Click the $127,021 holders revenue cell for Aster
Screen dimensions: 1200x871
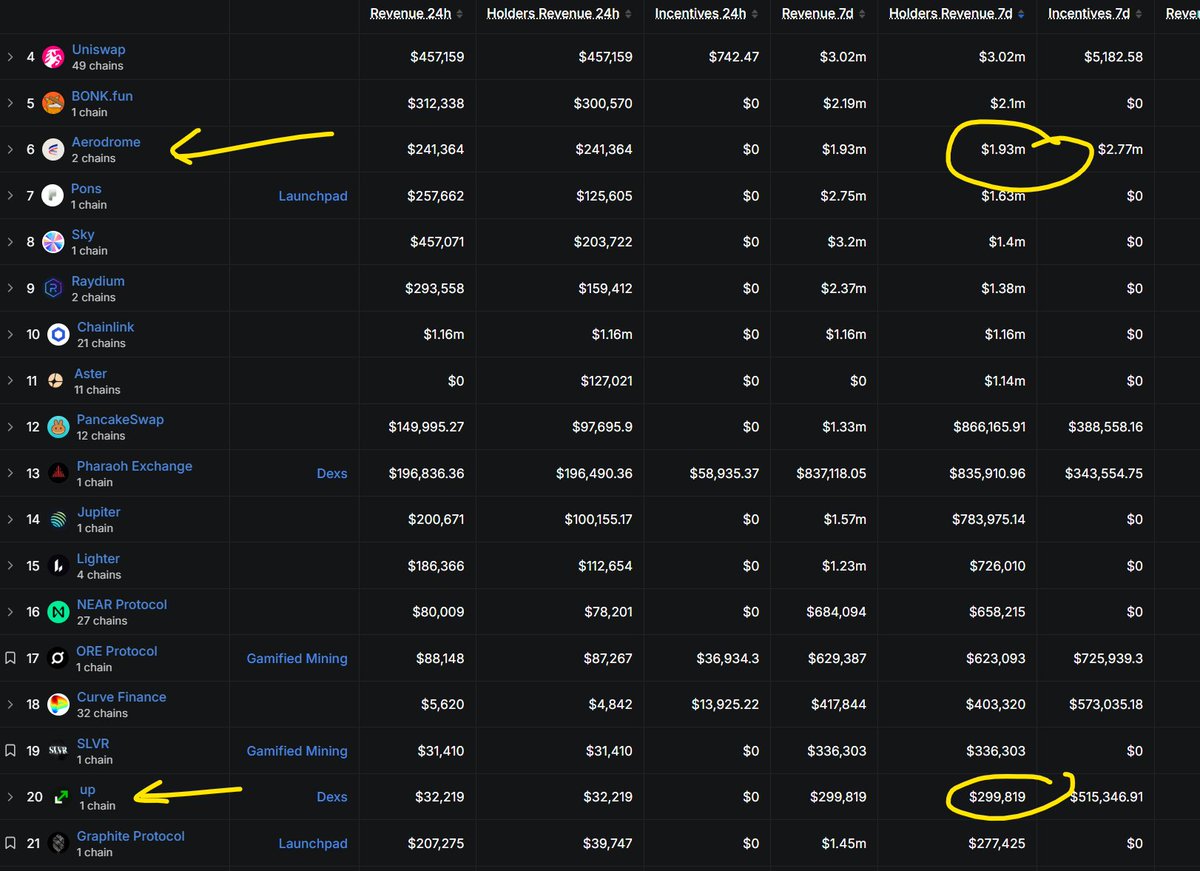pyautogui.click(x=604, y=381)
